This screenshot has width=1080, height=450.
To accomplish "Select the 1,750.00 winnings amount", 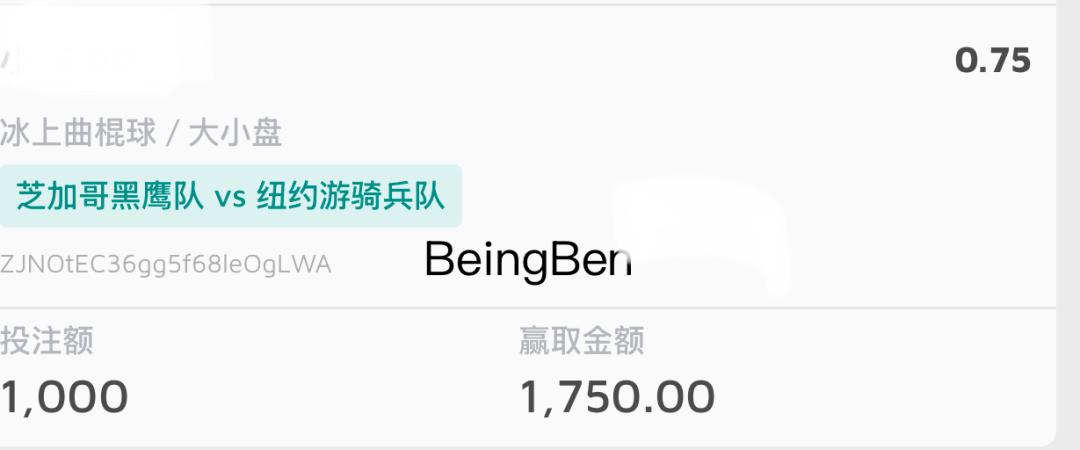I will tap(617, 396).
